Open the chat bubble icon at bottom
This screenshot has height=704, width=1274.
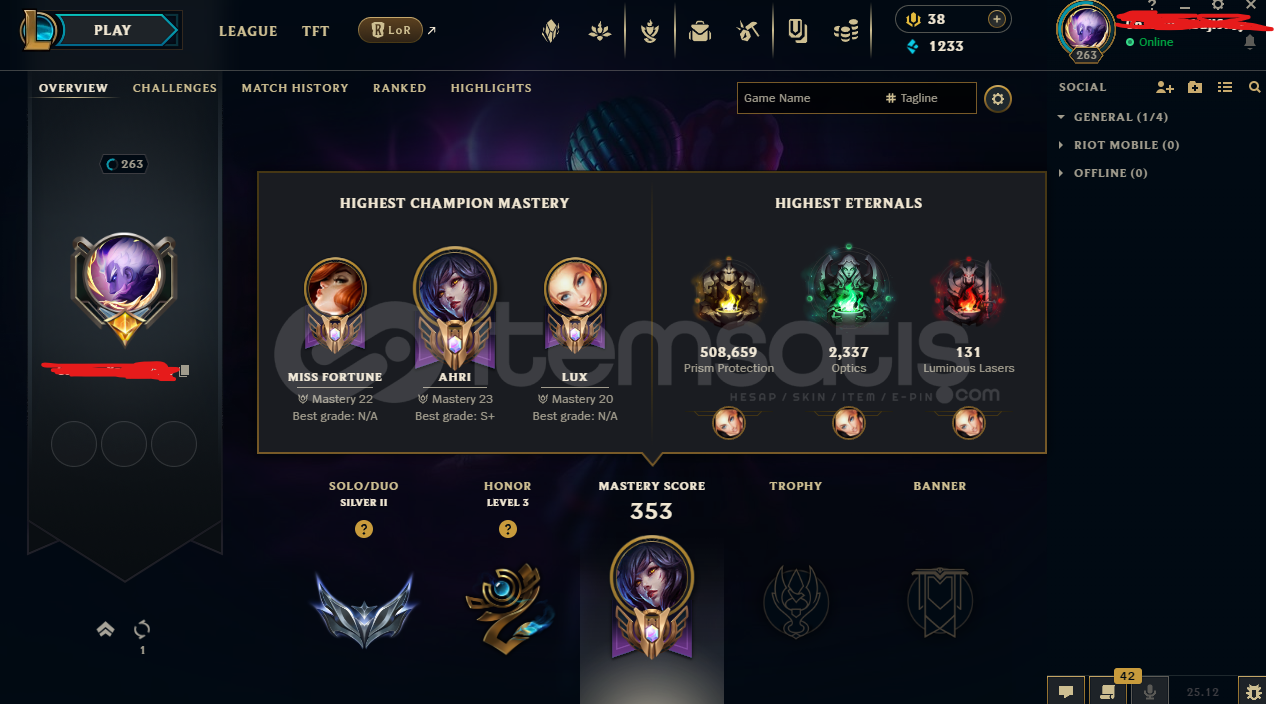[1066, 691]
